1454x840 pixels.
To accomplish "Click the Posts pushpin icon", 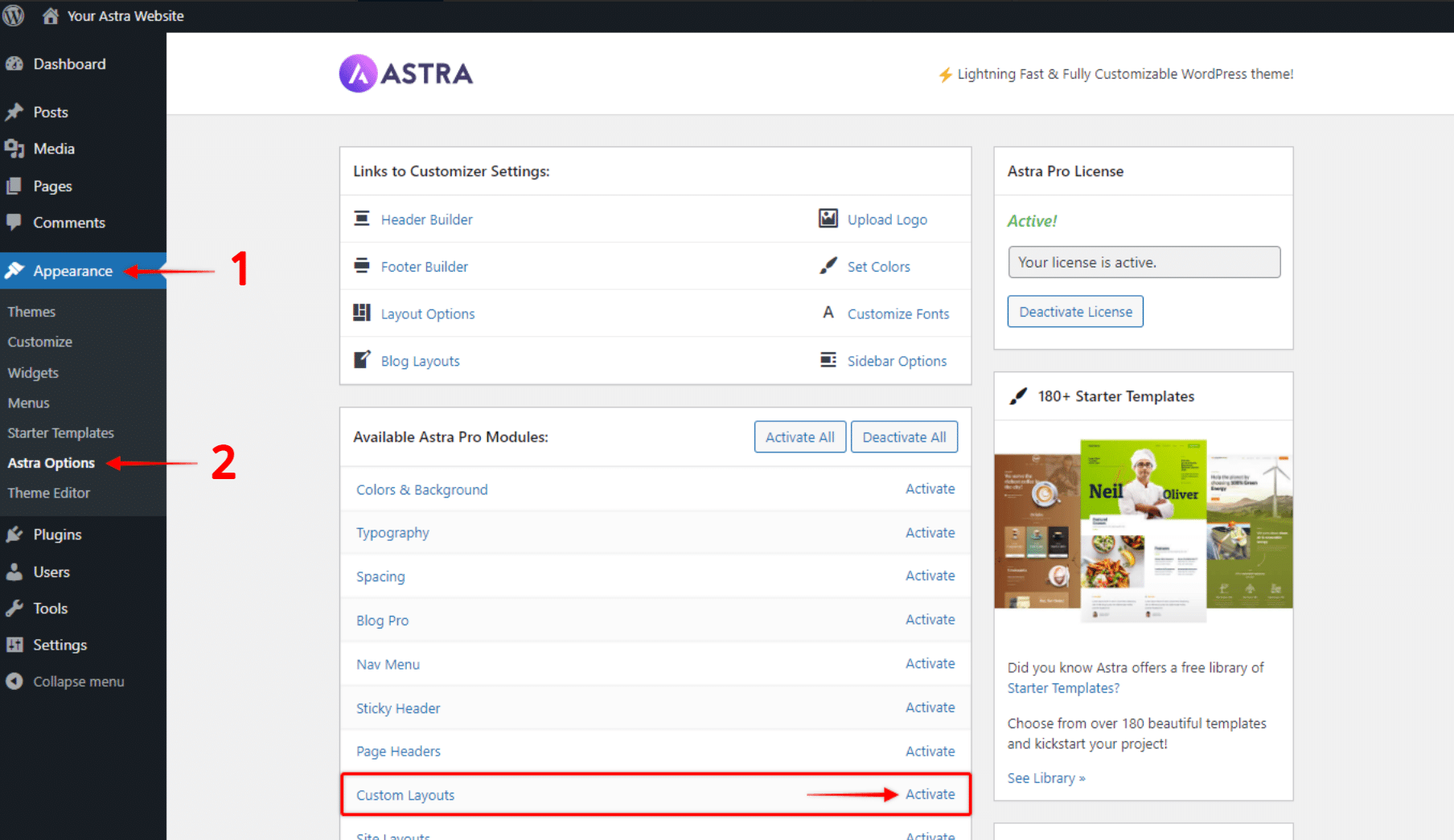I will point(14,112).
